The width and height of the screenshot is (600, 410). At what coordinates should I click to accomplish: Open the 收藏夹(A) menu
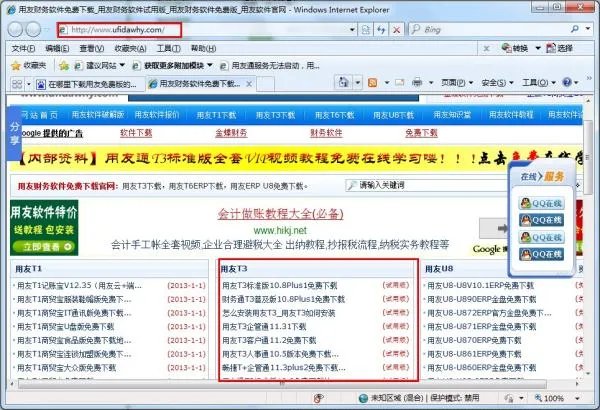pos(130,49)
